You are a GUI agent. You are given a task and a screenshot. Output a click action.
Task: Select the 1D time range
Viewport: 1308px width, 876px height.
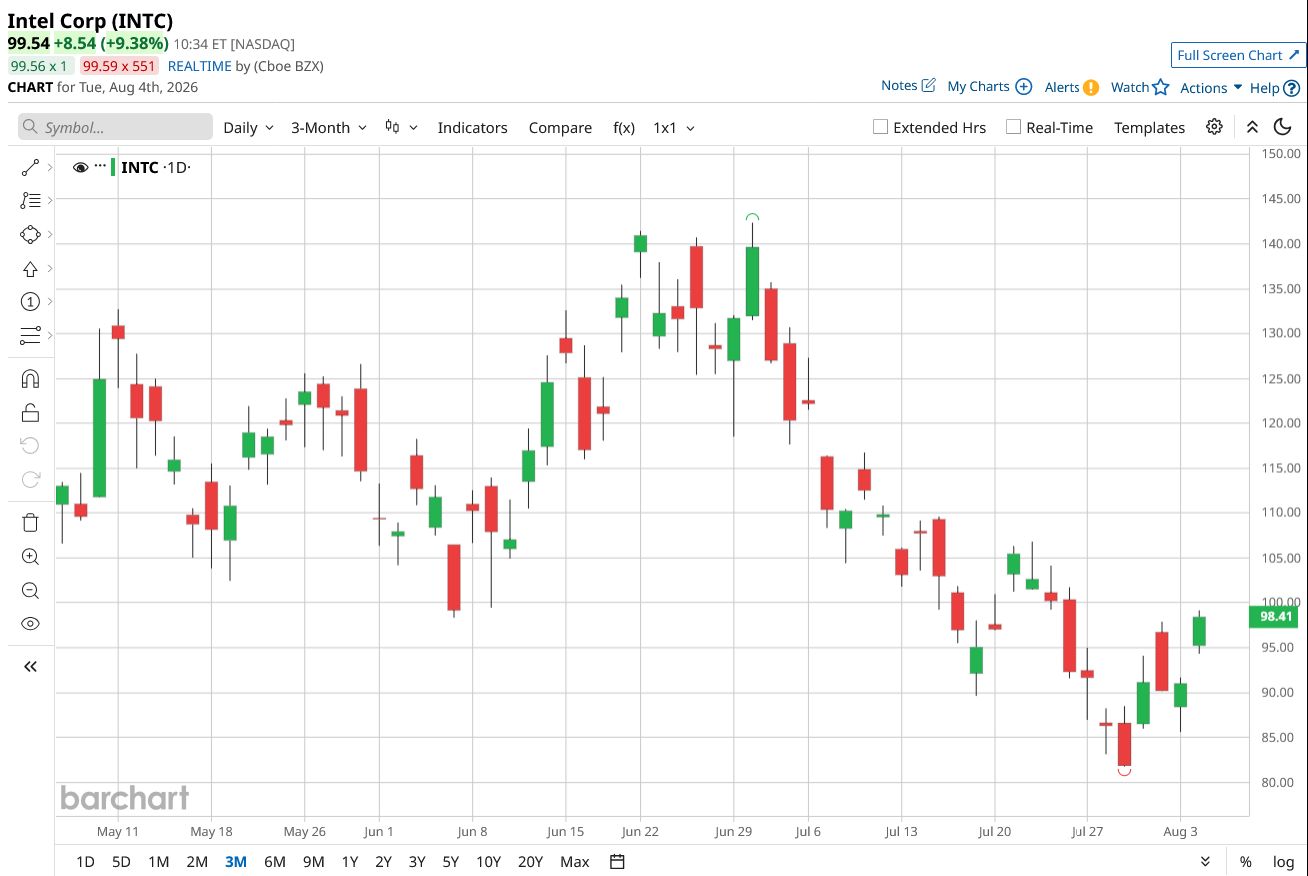click(x=86, y=861)
